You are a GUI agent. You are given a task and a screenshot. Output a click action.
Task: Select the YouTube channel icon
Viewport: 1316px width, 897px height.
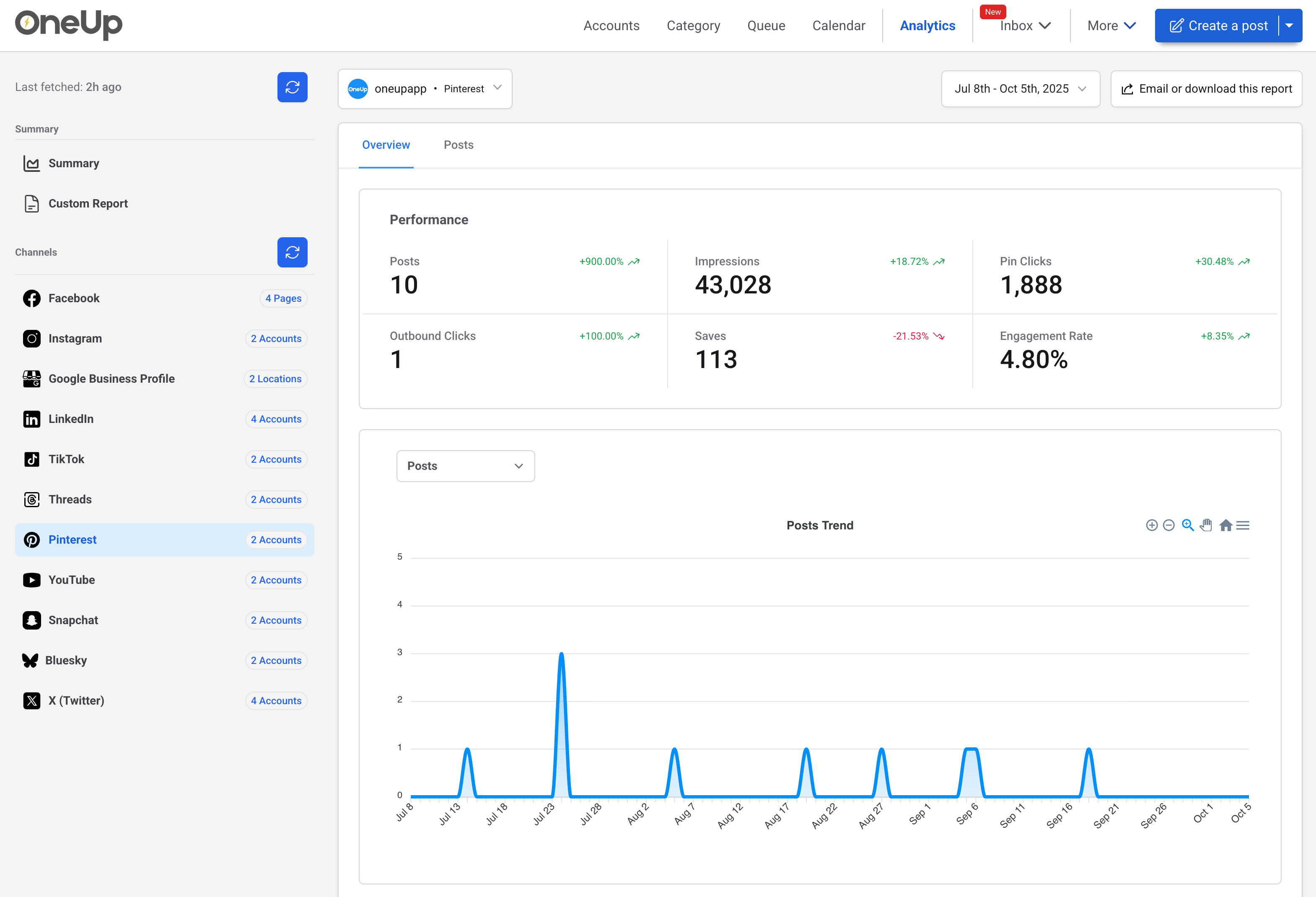tap(32, 580)
